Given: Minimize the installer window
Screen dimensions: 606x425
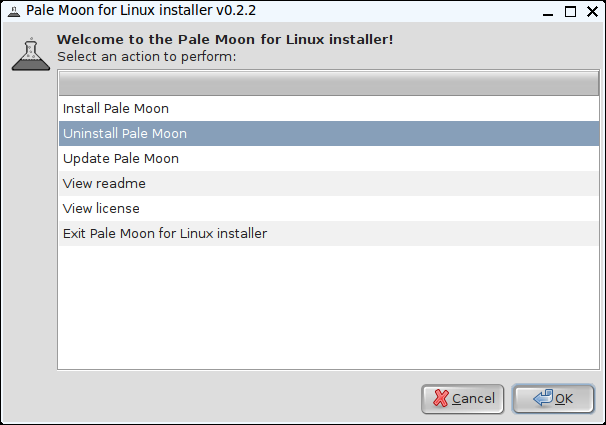Looking at the screenshot, I should (x=548, y=12).
